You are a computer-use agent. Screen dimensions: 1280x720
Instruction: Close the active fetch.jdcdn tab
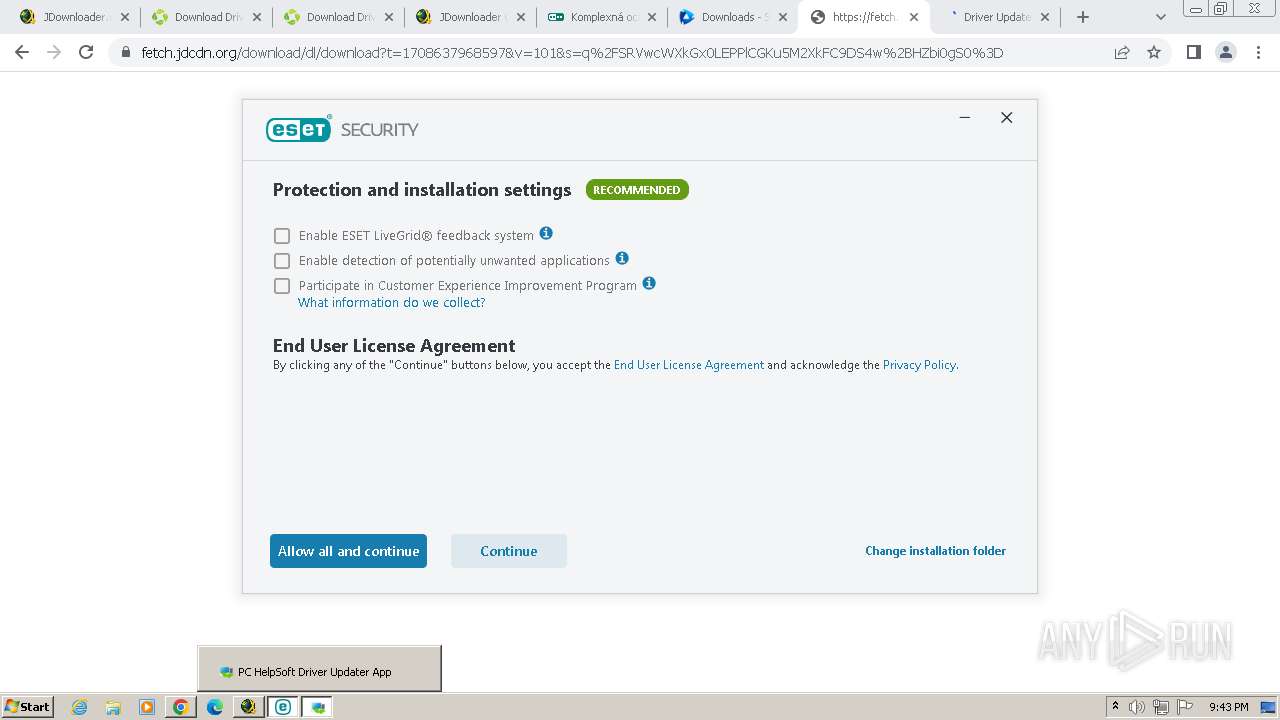pos(914,17)
